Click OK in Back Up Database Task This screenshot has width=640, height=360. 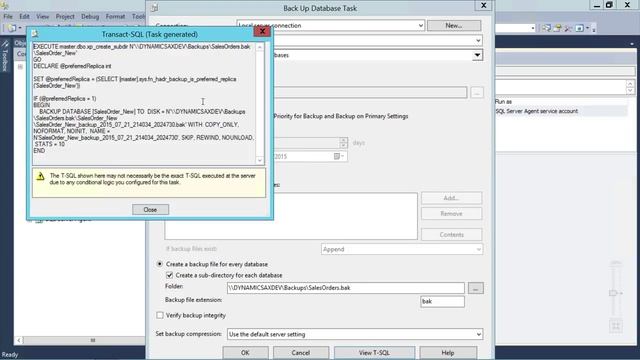(245, 353)
